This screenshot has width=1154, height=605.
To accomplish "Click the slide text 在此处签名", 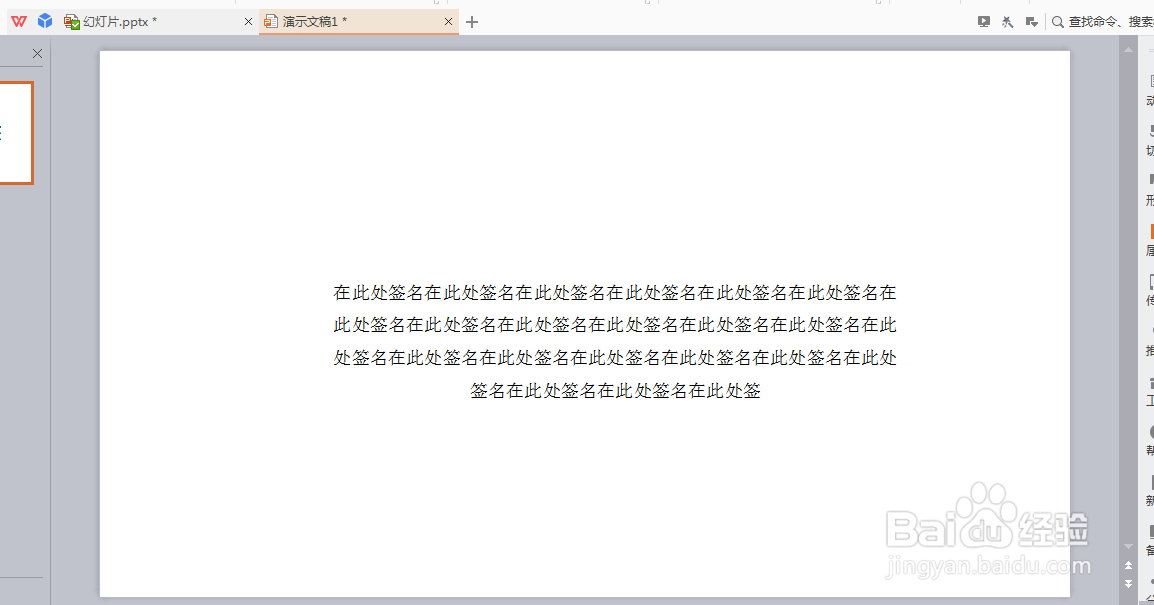I will [615, 342].
